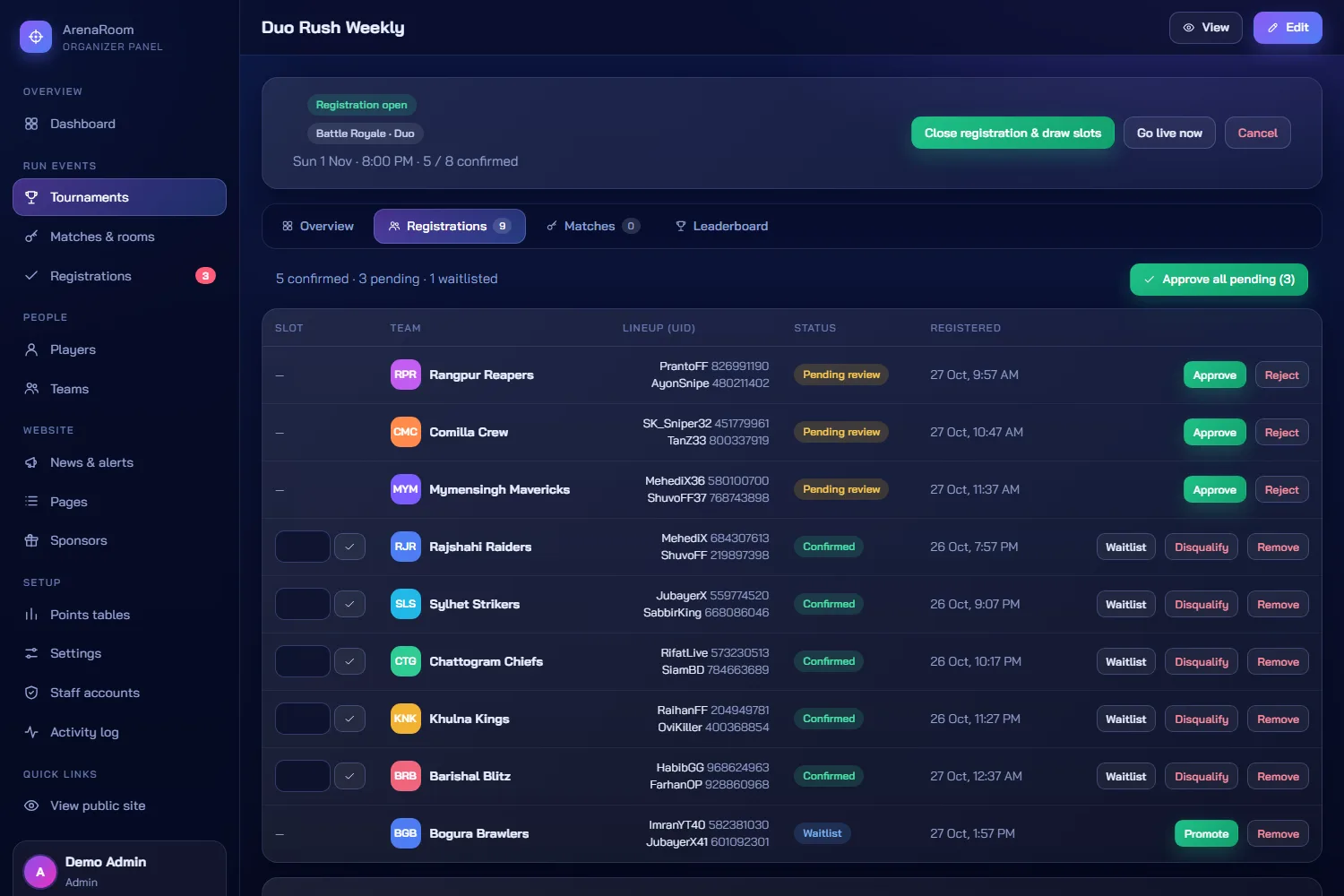
Task: Cancel the Duo Rush Weekly tournament
Action: tap(1257, 133)
